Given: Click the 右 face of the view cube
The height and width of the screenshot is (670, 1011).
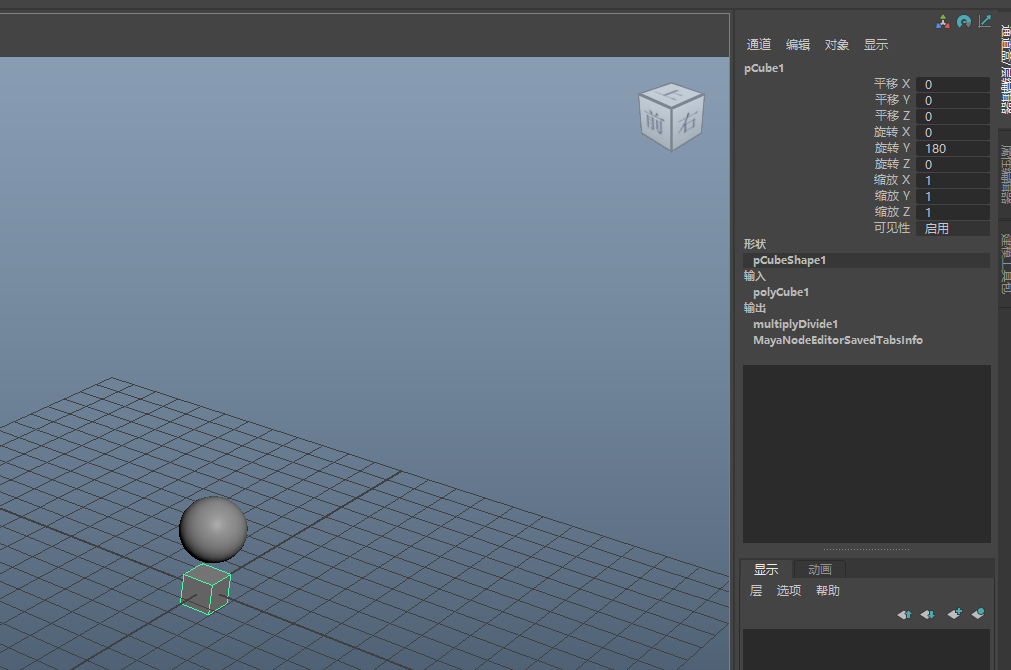Looking at the screenshot, I should coord(688,121).
